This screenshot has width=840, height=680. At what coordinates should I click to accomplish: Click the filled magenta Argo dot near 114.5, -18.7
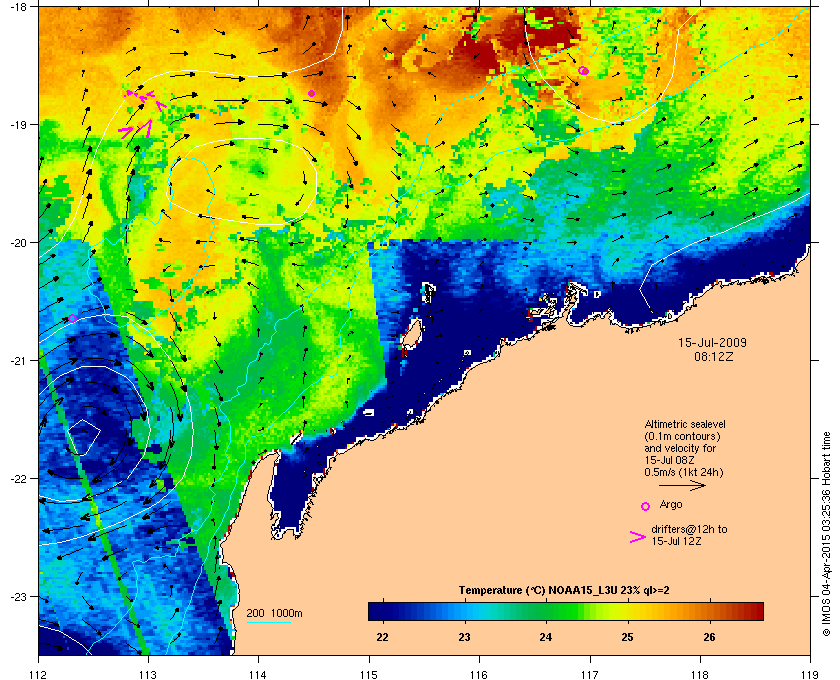click(x=311, y=93)
